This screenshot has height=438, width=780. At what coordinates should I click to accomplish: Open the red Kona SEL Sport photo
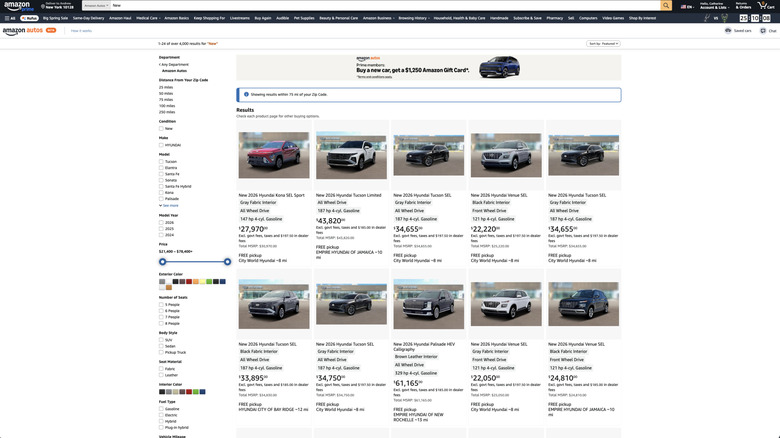(x=274, y=155)
